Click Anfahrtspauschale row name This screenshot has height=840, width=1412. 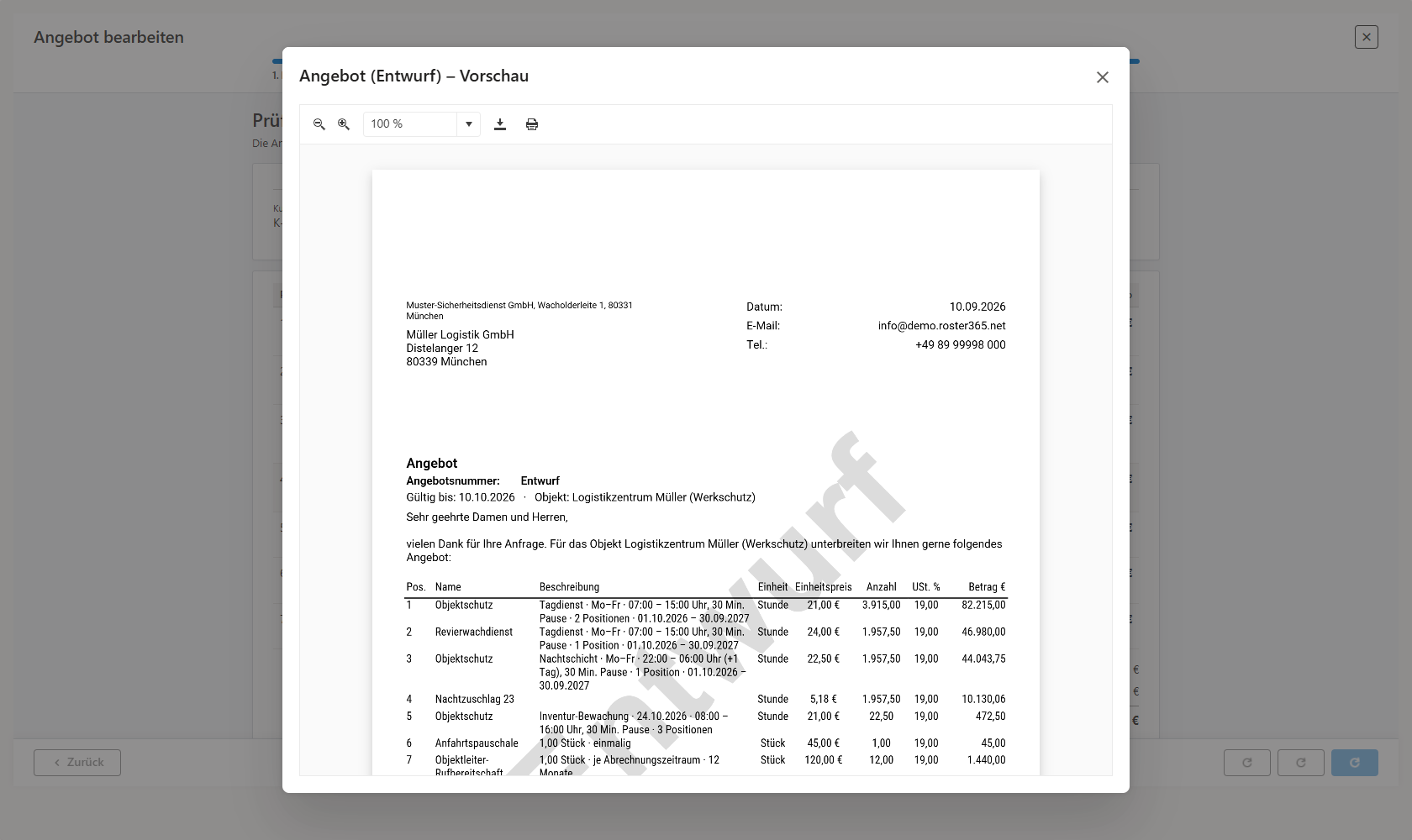[477, 743]
